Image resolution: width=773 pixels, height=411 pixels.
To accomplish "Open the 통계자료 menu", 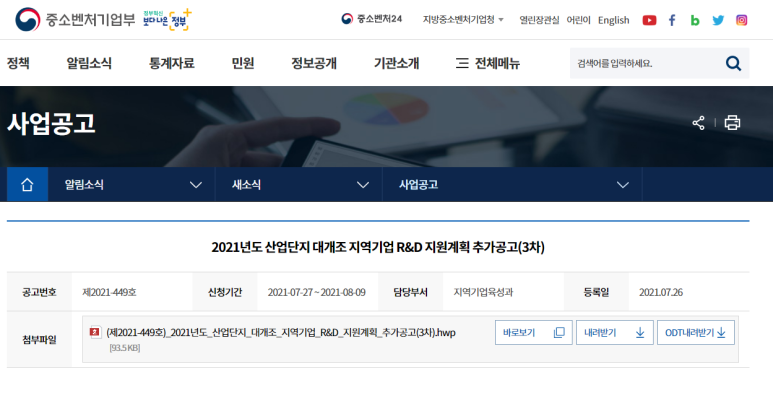I will coord(172,63).
